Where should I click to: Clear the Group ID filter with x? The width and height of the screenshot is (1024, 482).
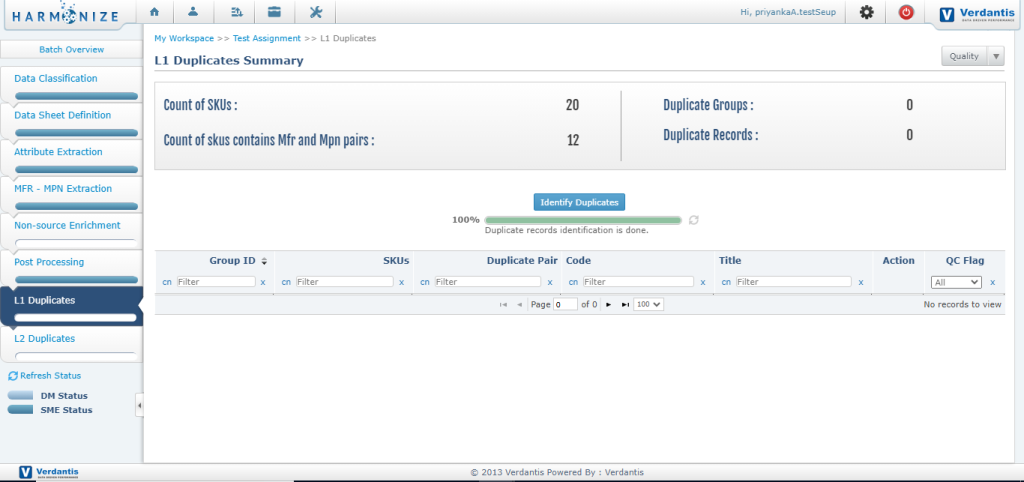click(x=263, y=282)
